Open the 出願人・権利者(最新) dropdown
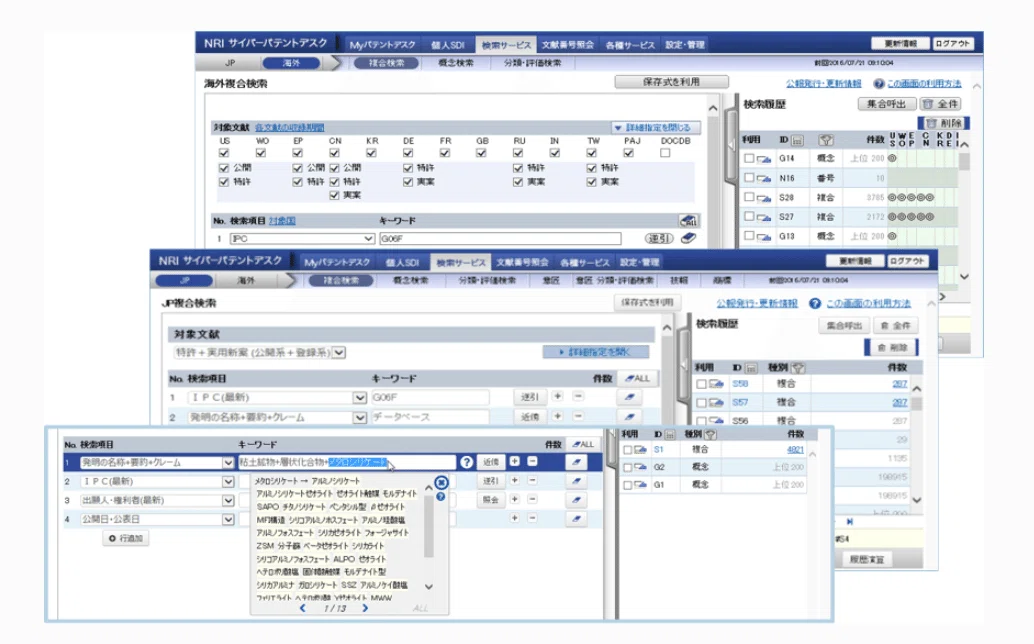The width and height of the screenshot is (1034, 644). (228, 500)
